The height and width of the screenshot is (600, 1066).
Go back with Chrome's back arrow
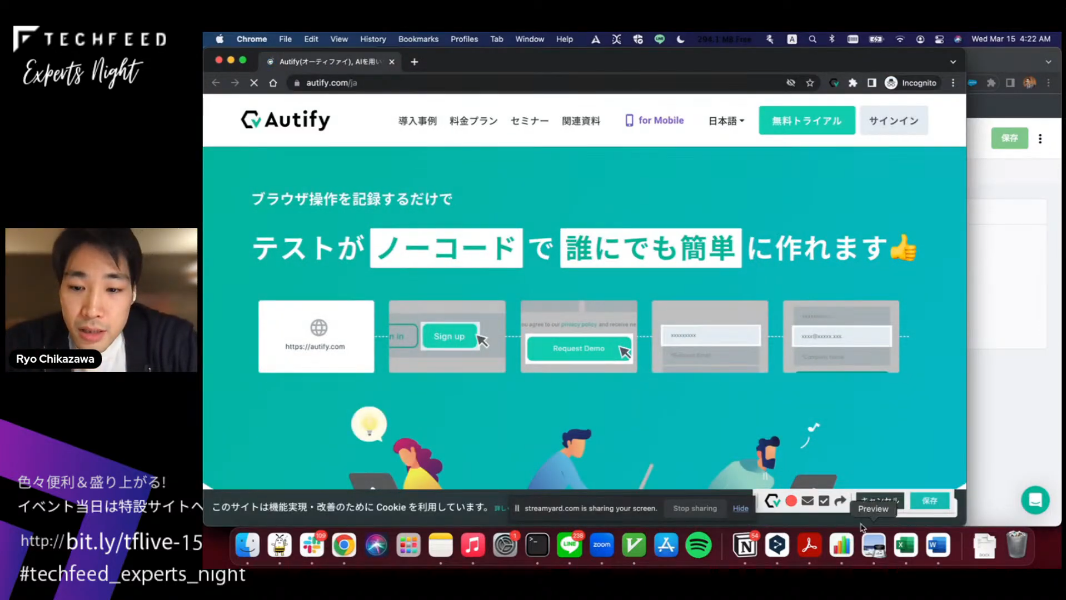pyautogui.click(x=216, y=83)
